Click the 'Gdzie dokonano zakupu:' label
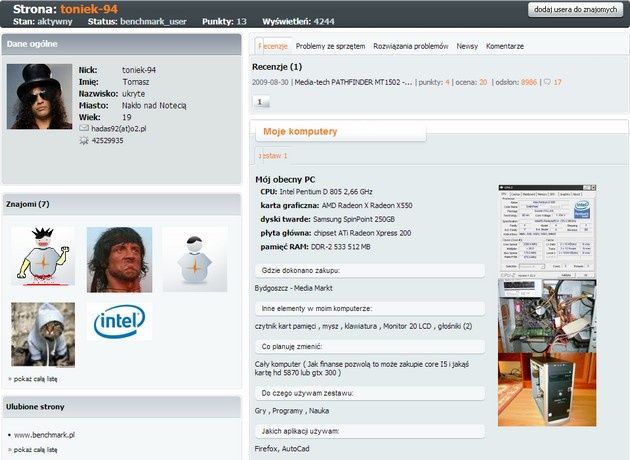 (301, 271)
